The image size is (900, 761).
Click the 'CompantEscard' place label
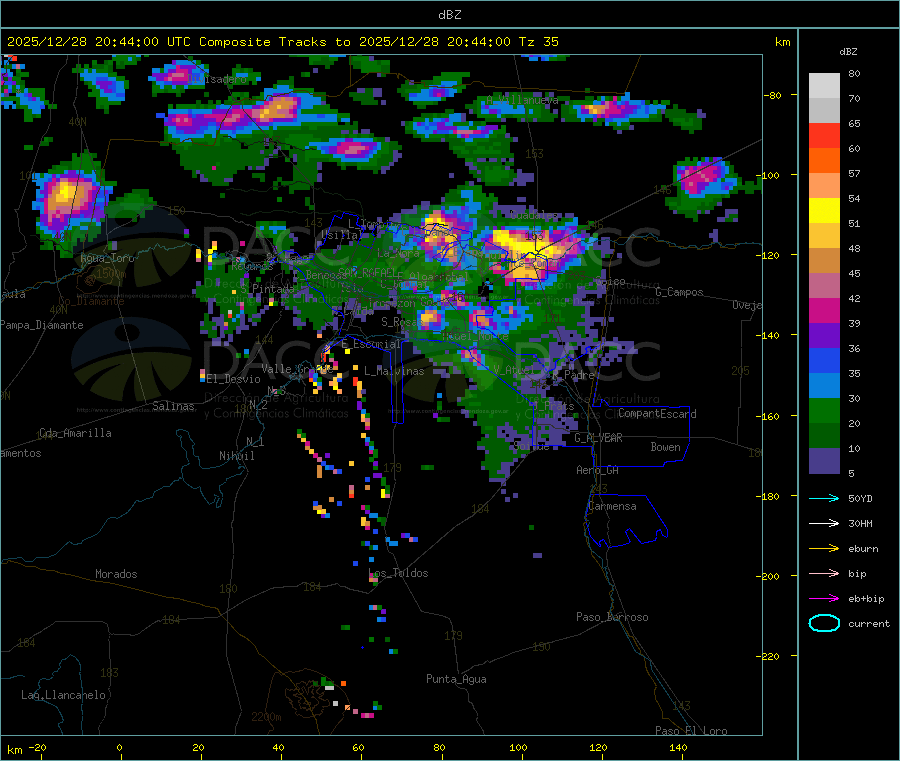(x=657, y=413)
